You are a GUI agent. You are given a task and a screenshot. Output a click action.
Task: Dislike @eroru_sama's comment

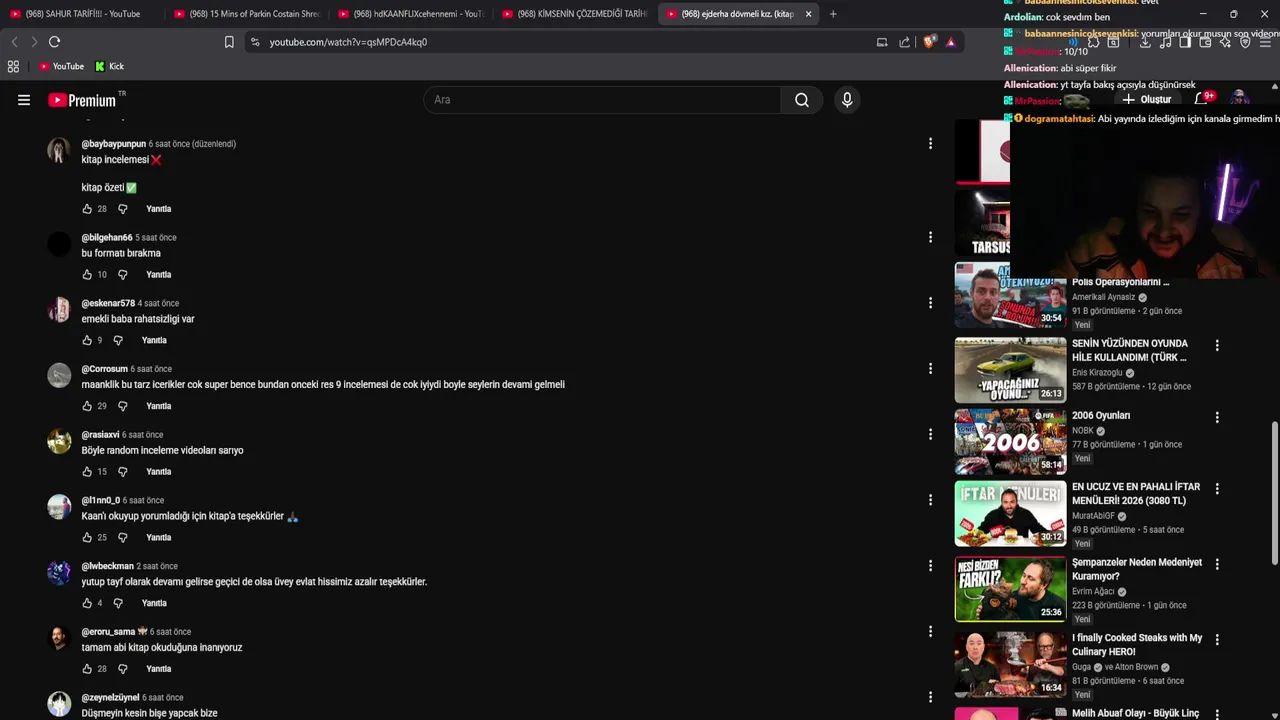(123, 668)
